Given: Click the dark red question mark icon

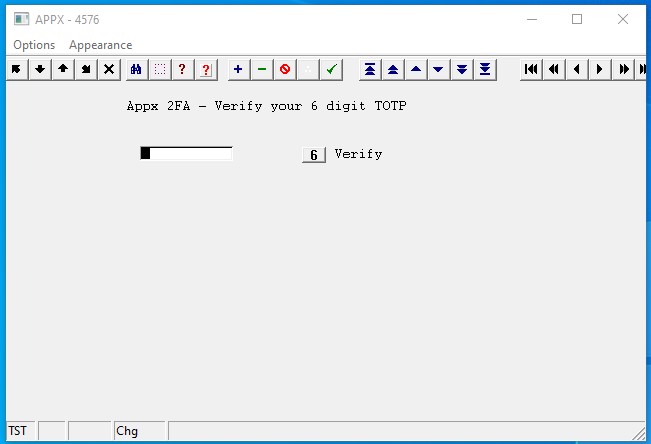Looking at the screenshot, I should 182,69.
